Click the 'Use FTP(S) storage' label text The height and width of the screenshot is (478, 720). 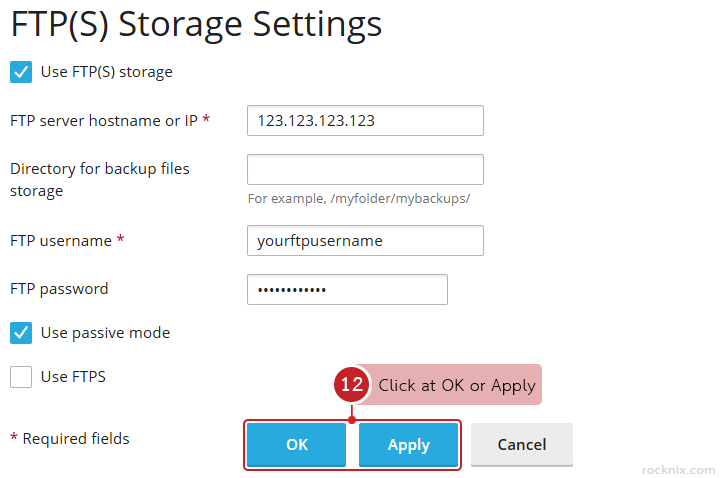(106, 72)
